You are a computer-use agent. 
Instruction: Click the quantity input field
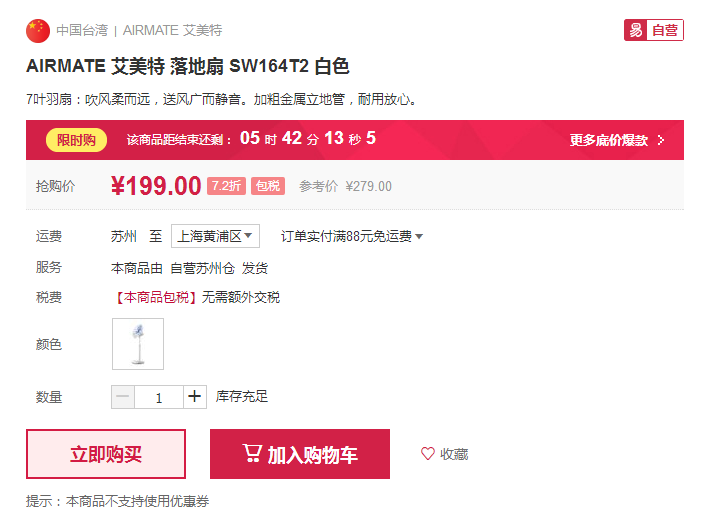pos(159,397)
